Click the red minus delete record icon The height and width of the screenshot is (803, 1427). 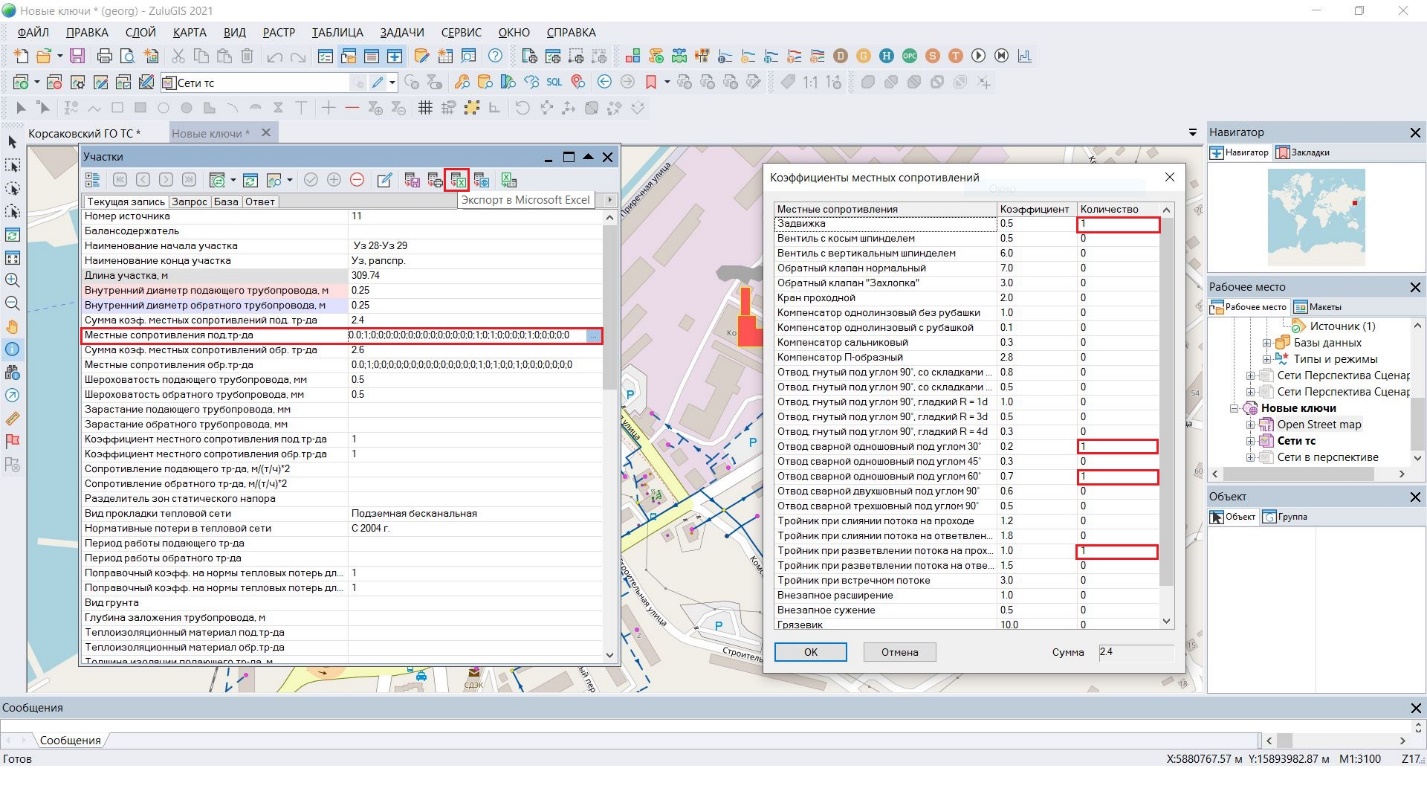357,180
